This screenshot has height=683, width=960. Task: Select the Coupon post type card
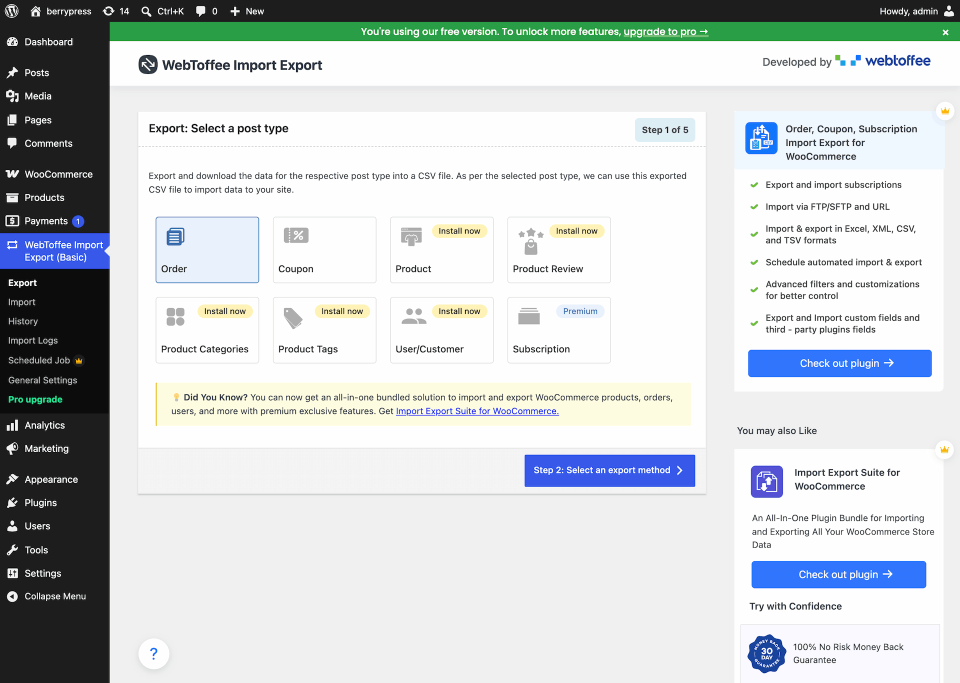324,250
